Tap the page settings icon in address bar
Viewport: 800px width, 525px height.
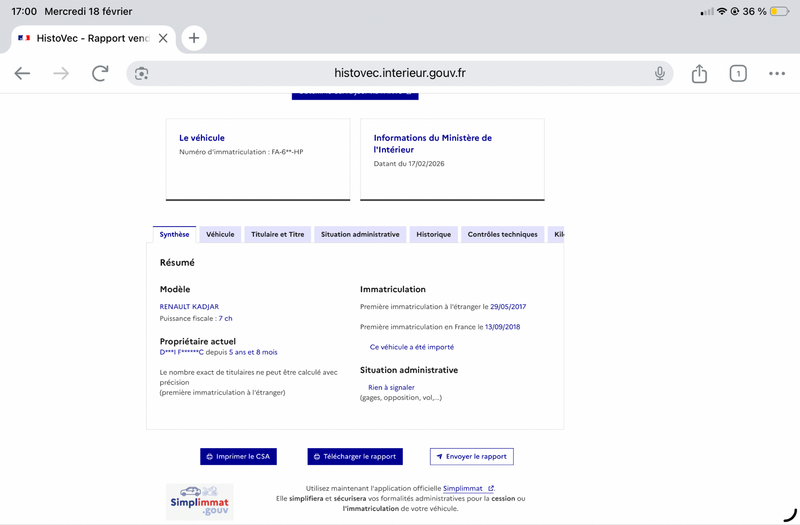click(142, 73)
